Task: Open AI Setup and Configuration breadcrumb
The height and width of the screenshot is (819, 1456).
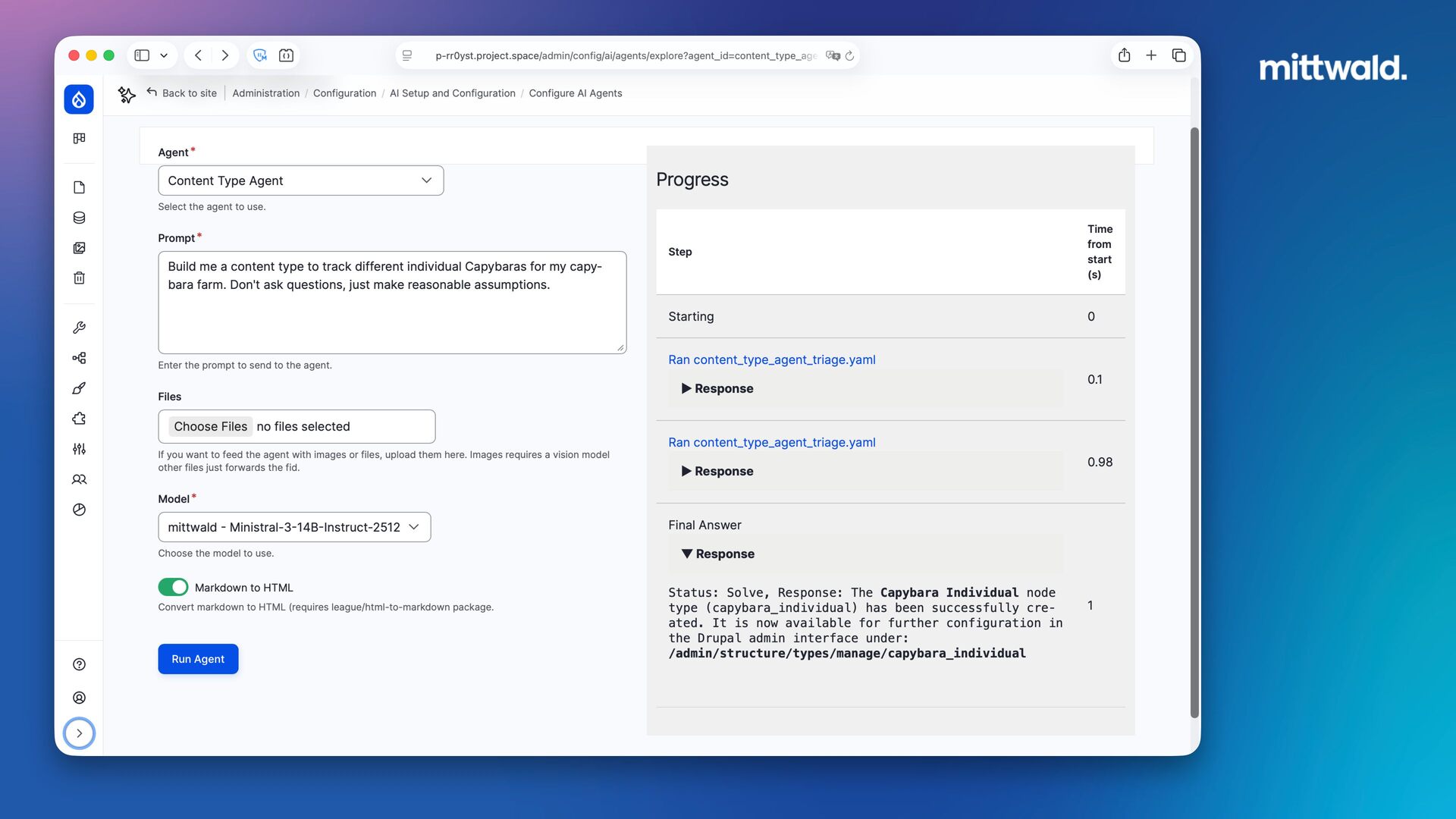Action: 452,93
